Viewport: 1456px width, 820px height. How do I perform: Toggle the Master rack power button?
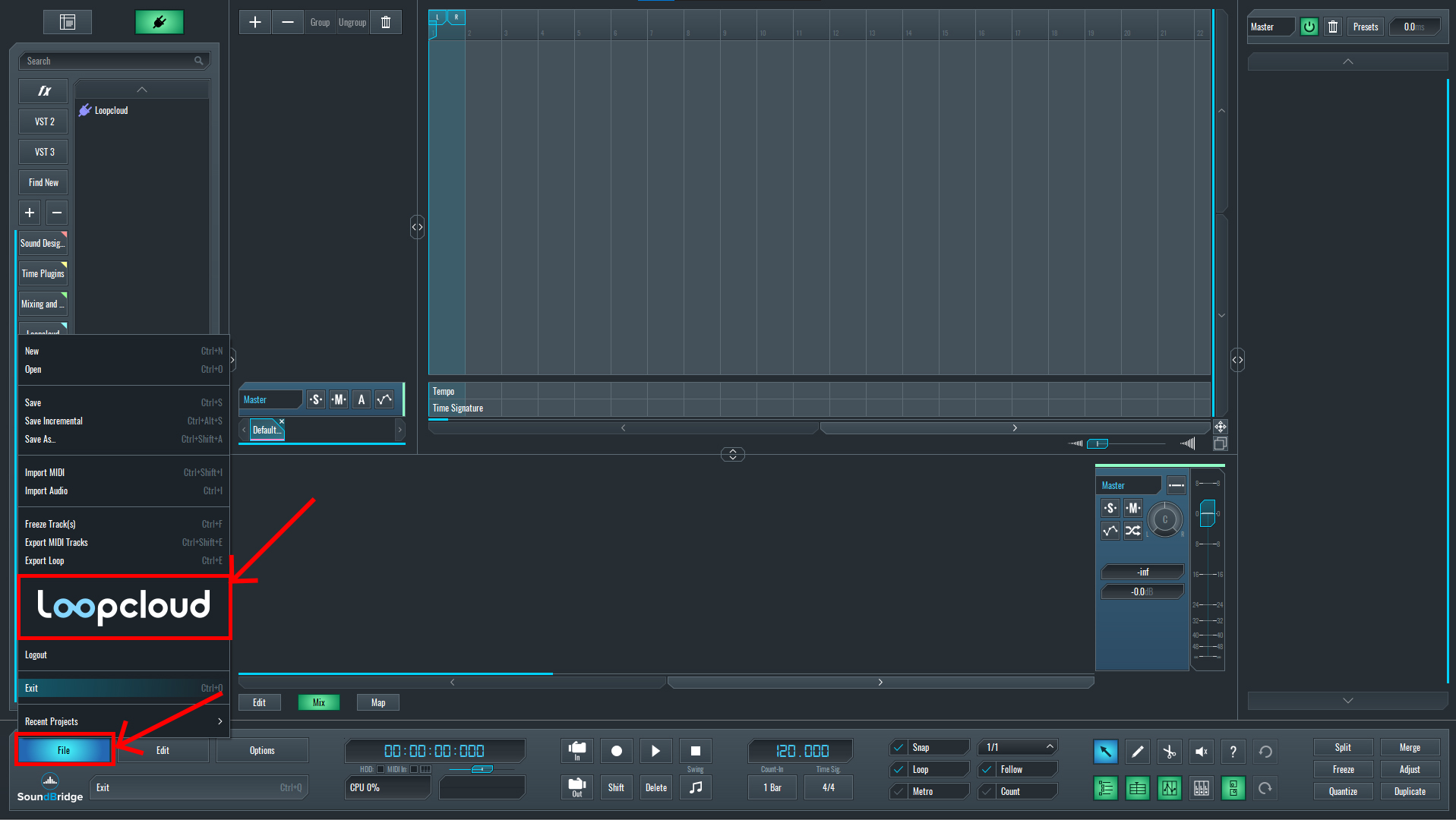(1309, 27)
